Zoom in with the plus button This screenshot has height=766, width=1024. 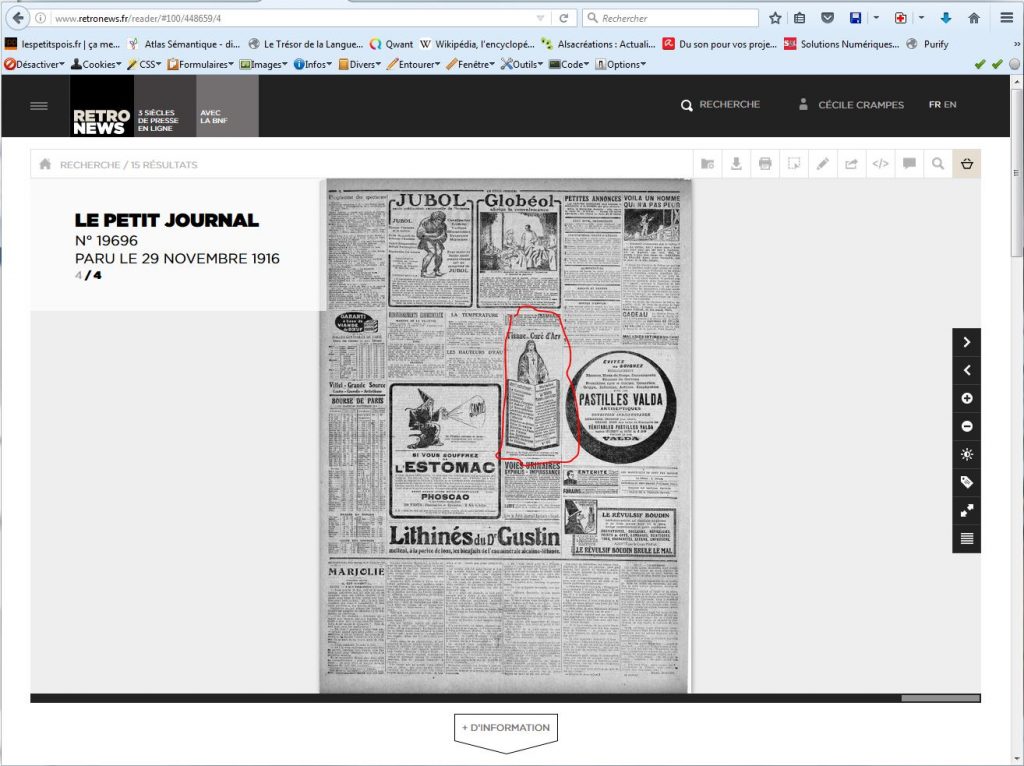pos(966,398)
